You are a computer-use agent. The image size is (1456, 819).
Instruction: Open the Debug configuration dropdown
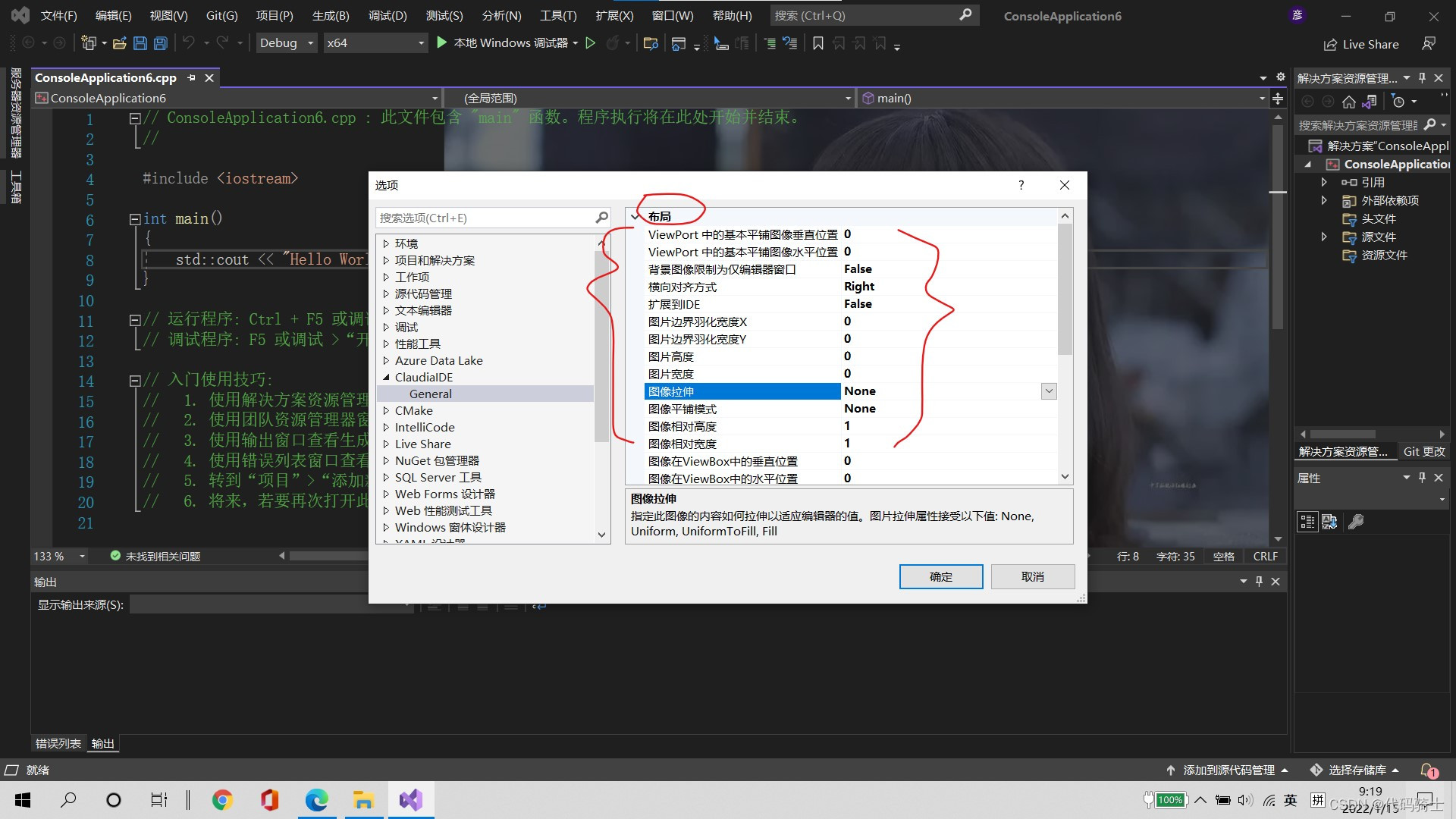[287, 43]
